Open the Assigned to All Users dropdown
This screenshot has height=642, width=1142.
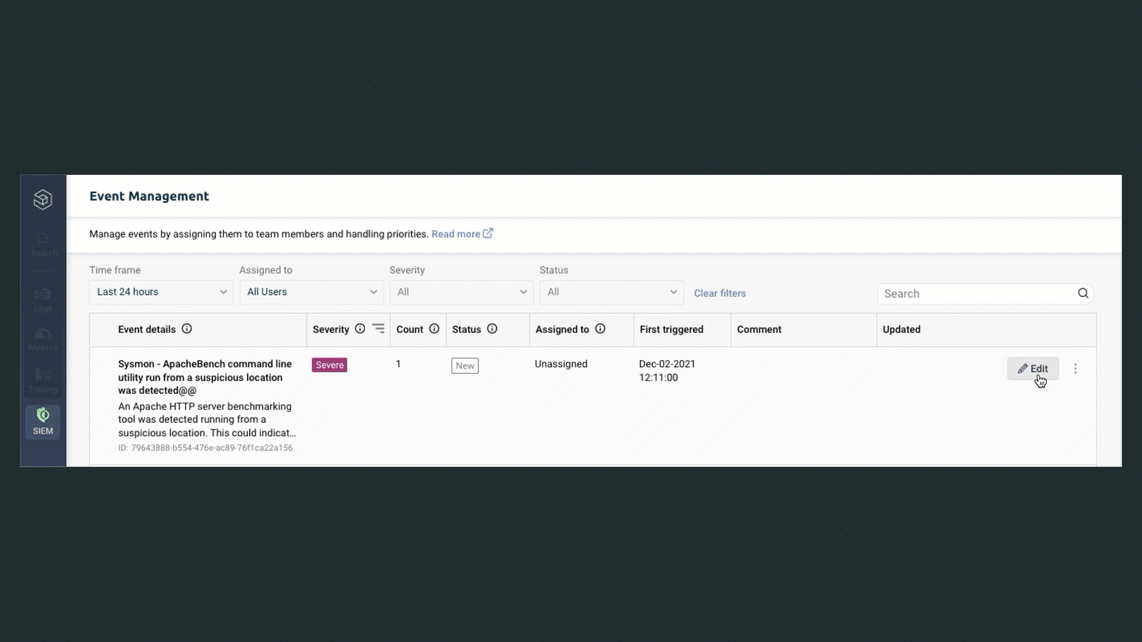pos(311,292)
